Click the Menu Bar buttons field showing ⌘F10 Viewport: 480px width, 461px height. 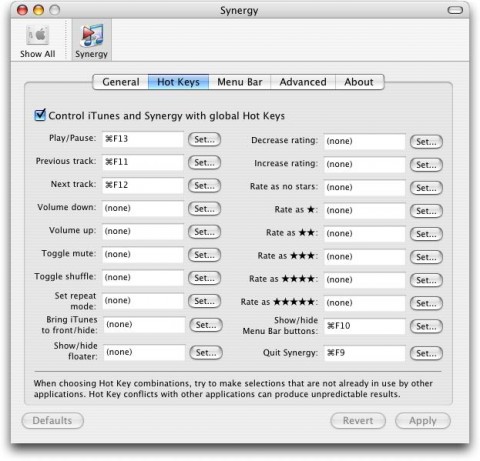[364, 326]
